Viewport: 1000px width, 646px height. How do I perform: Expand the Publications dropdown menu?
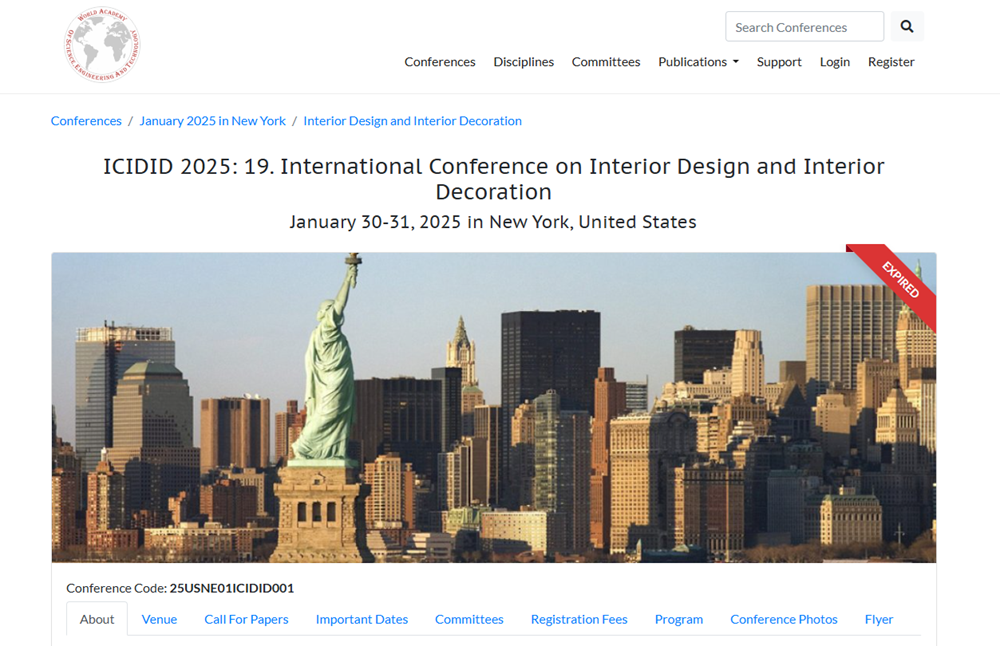pyautogui.click(x=698, y=62)
